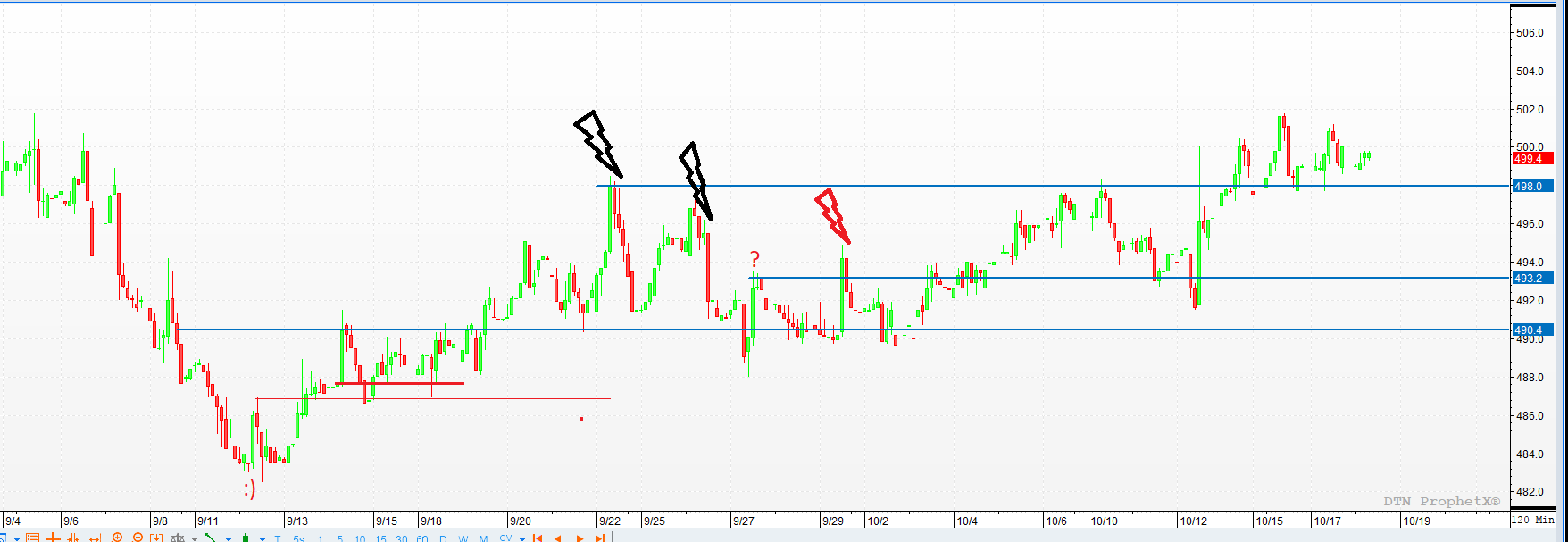
Task: Click the 10/19 date label on time axis
Action: point(1416,521)
